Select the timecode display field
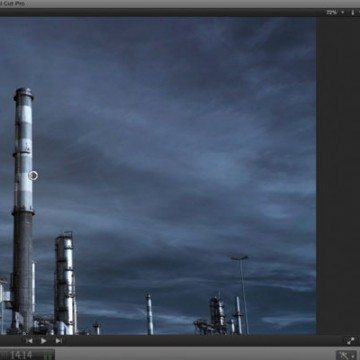Viewport: 360px width, 360px height. coord(21,355)
